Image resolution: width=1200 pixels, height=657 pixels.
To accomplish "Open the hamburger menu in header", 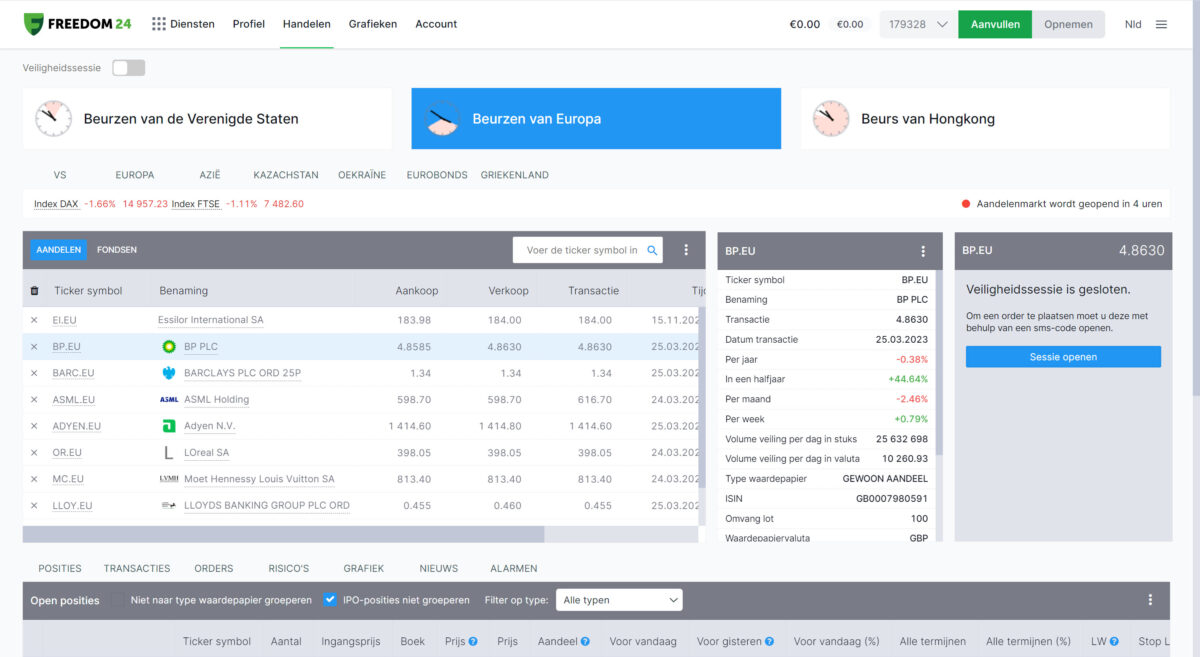I will (1161, 24).
